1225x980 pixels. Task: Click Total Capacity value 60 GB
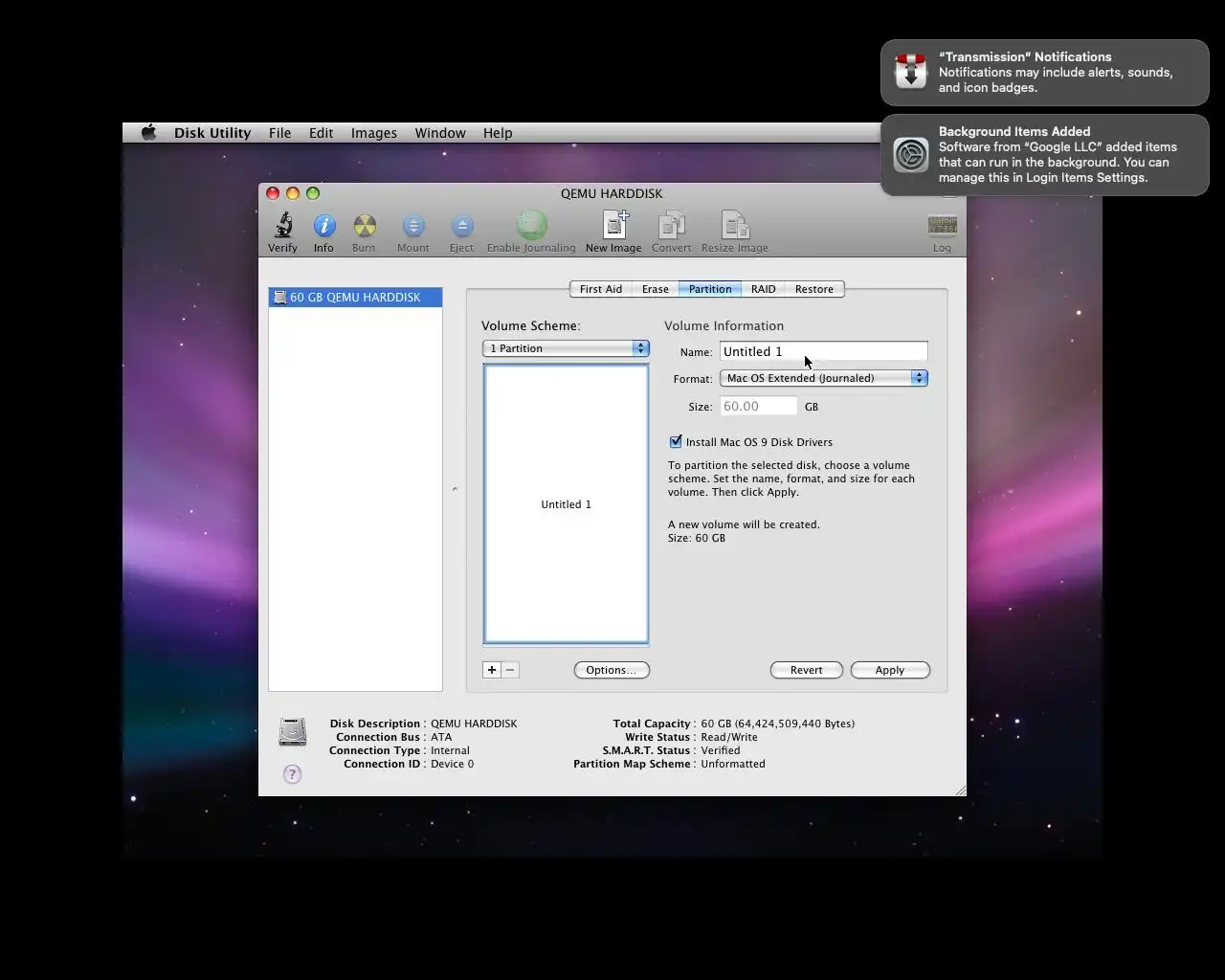point(778,724)
